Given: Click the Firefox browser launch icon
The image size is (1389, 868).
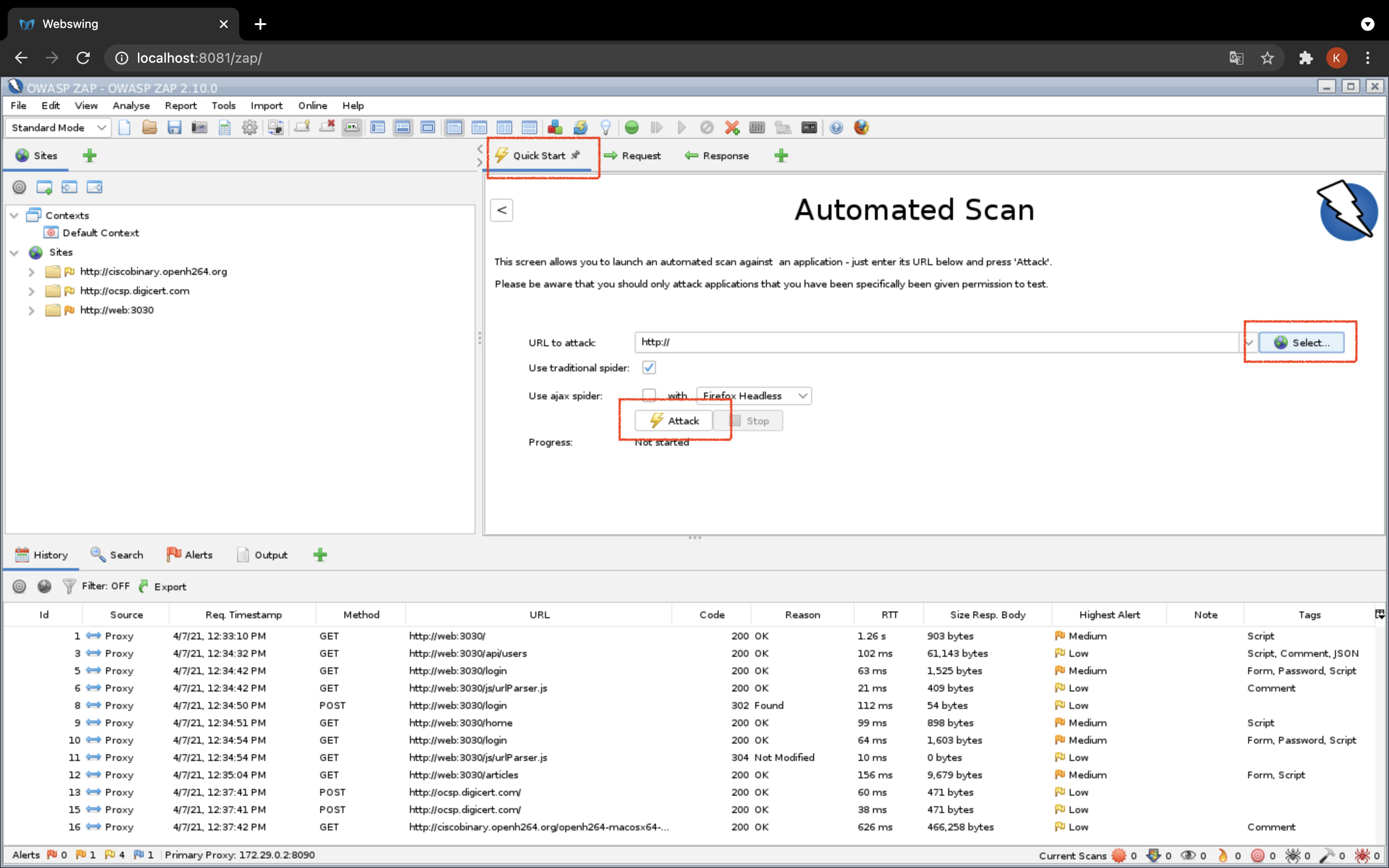Looking at the screenshot, I should coord(861,127).
